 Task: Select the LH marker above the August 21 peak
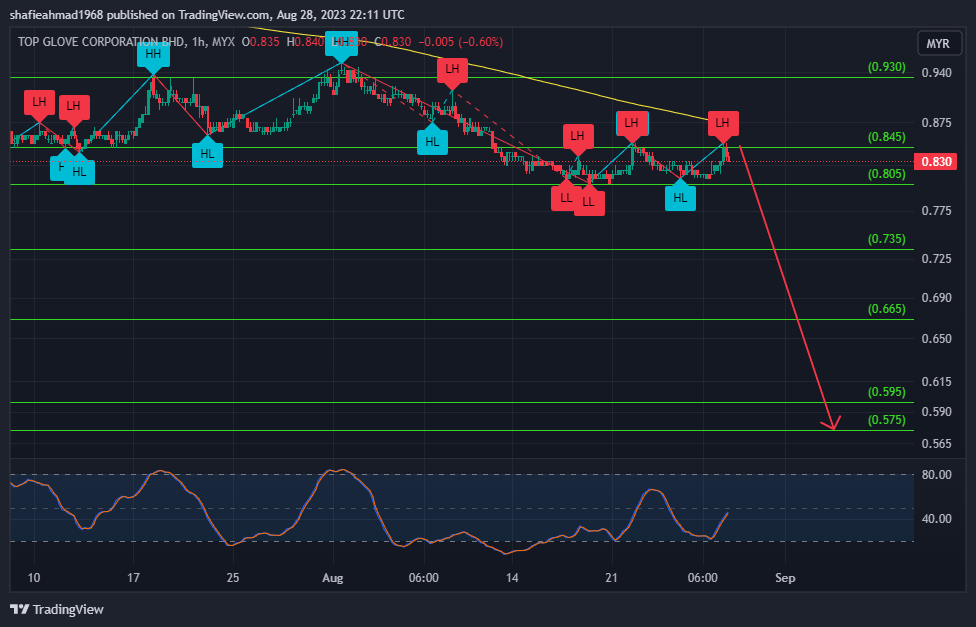tap(632, 126)
